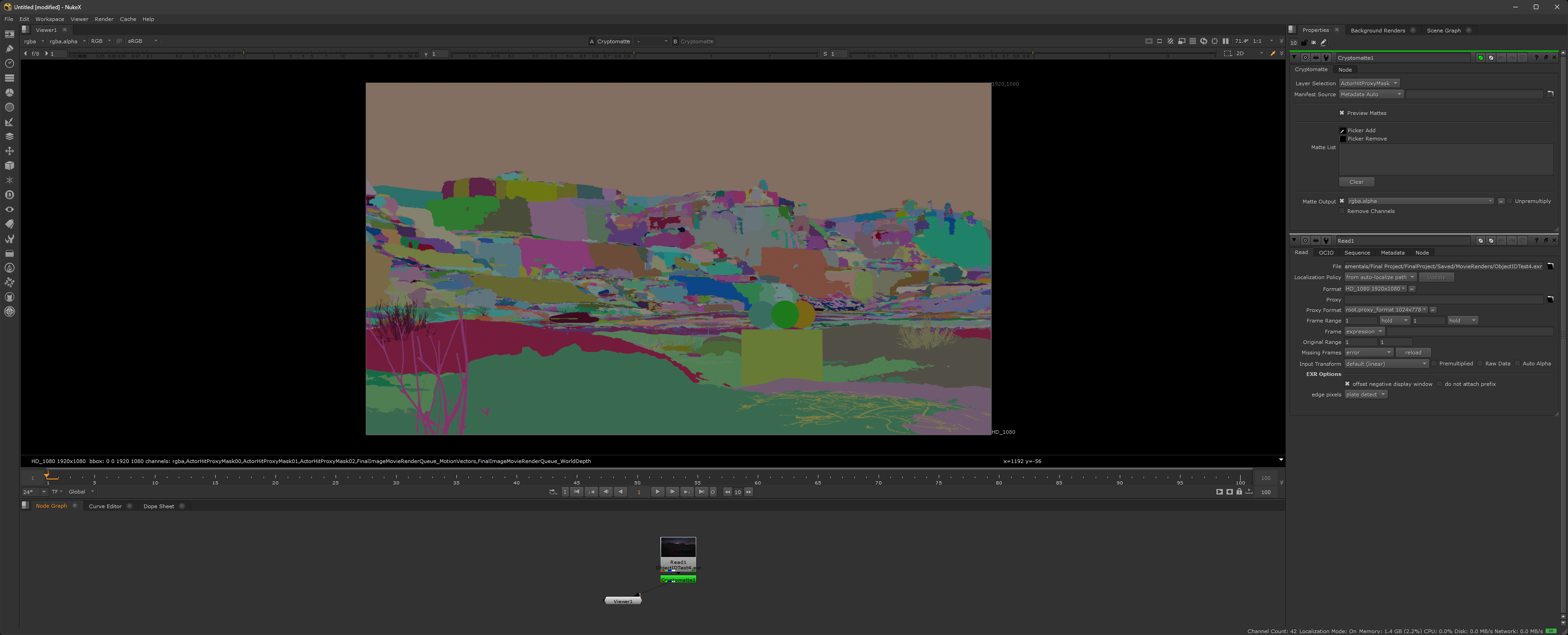1568x635 pixels.
Task: Toggle Preview Mattes checkbox
Action: [1341, 113]
